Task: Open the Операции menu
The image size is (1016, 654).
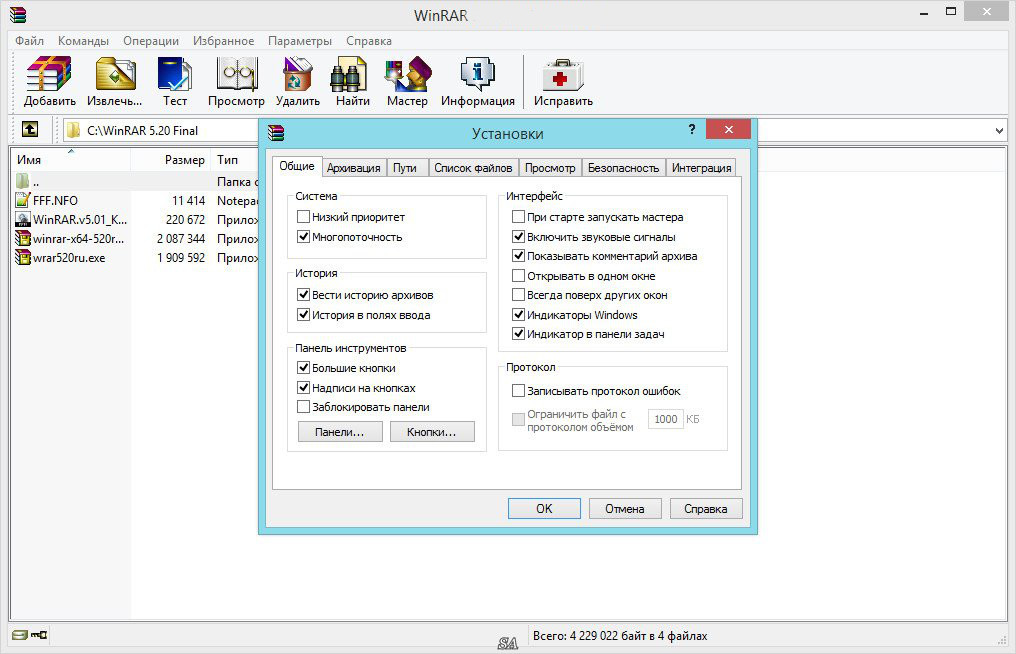Action: [151, 41]
